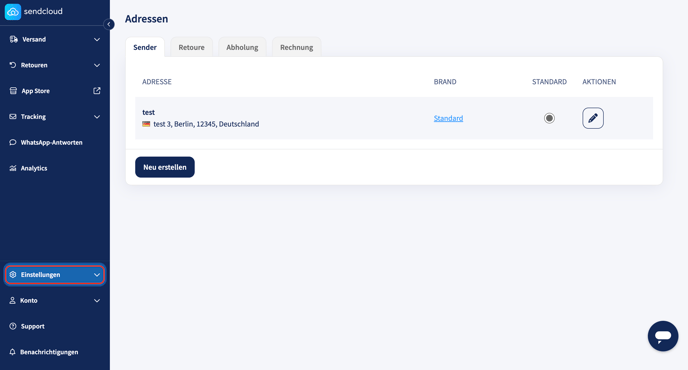Expand the Versand menu chevron
The image size is (688, 370).
tap(97, 40)
